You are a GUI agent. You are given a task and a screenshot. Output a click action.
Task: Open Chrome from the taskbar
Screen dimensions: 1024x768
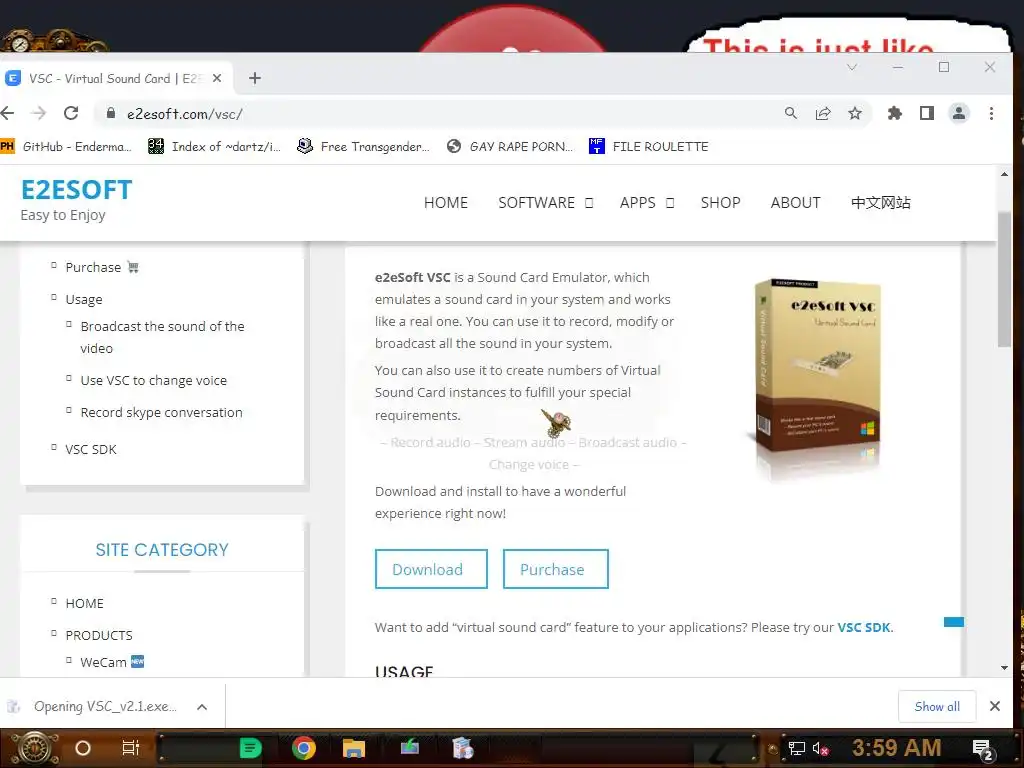coord(304,748)
